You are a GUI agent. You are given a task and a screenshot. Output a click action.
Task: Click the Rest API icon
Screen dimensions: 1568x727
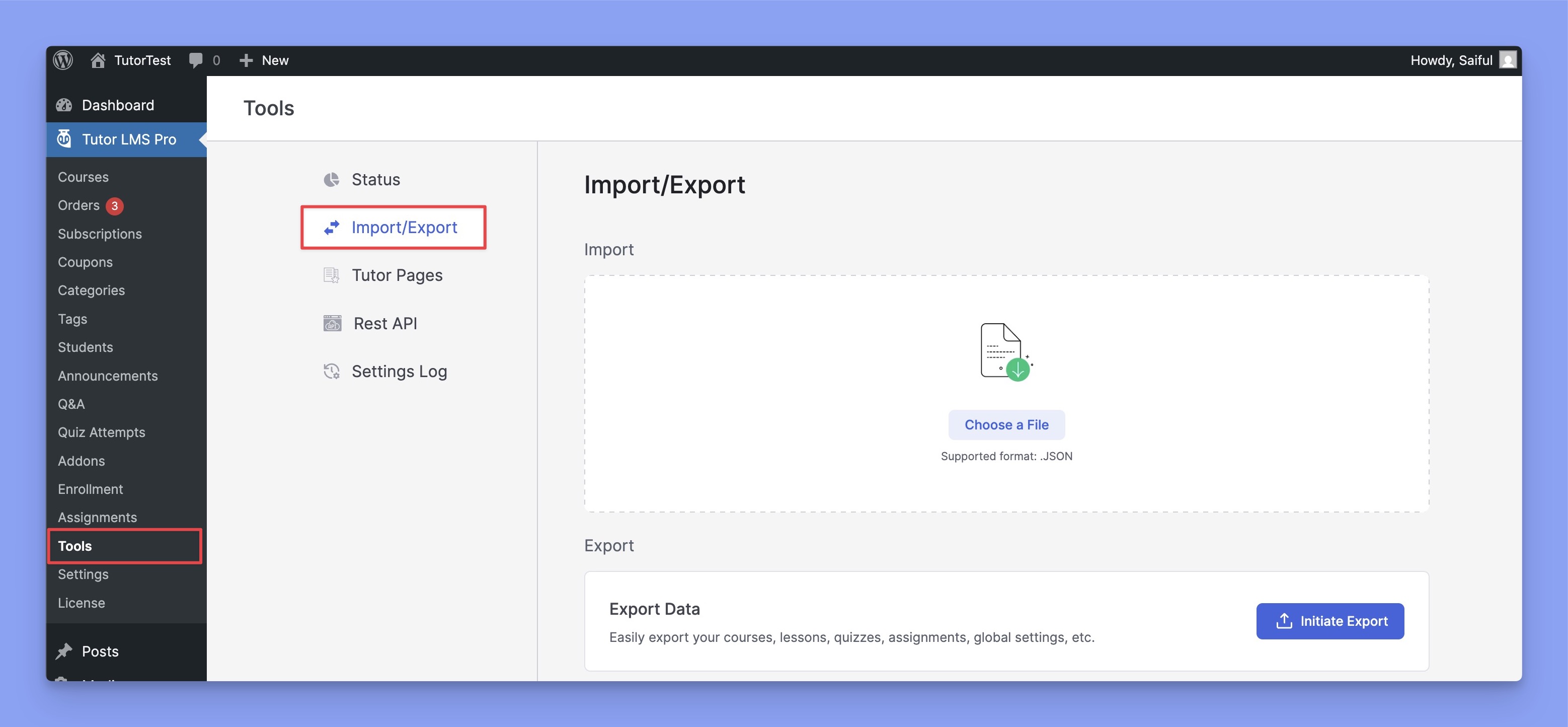coord(332,323)
